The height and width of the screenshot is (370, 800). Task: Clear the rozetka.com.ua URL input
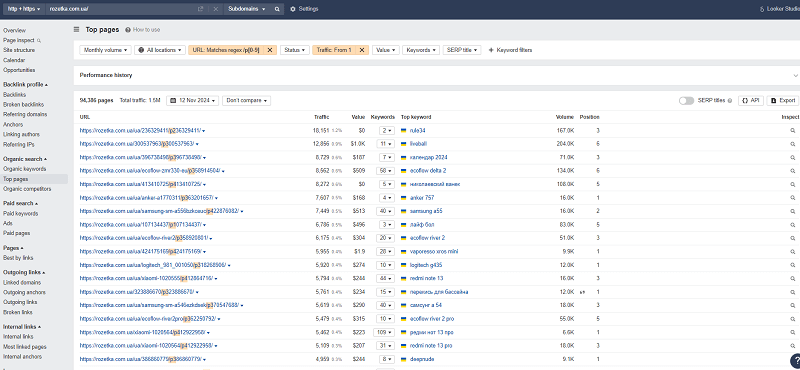(215, 9)
